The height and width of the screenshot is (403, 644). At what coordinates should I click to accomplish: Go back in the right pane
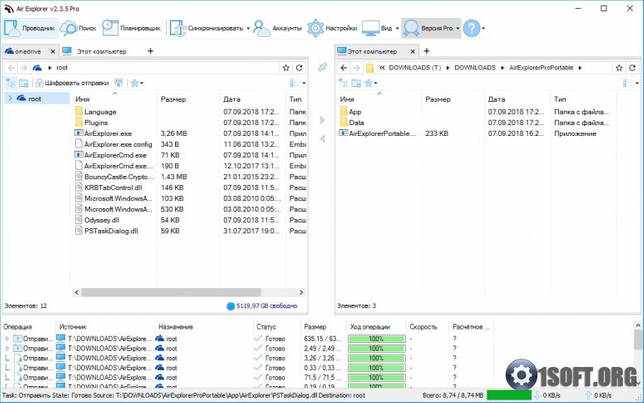[344, 68]
